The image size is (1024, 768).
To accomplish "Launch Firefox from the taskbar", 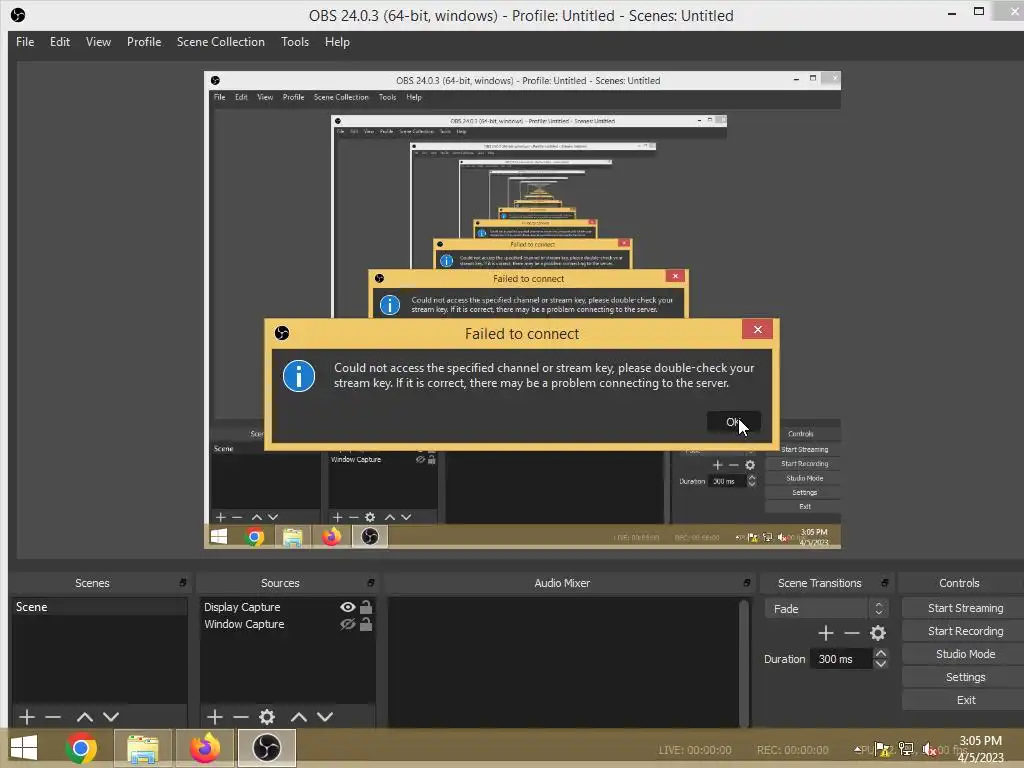I will [204, 748].
